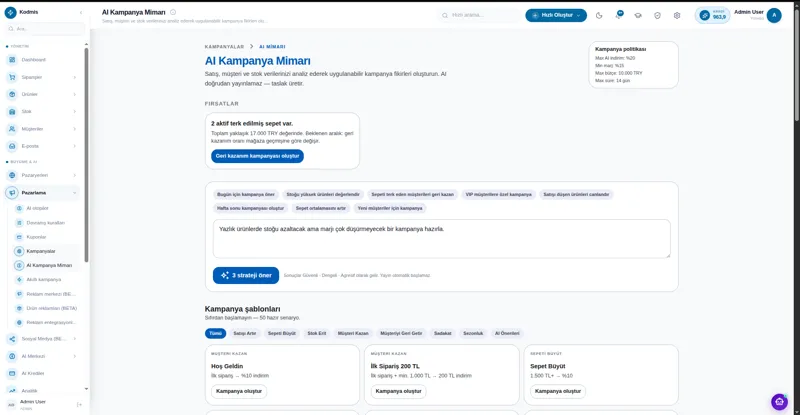Image resolution: width=800 pixels, height=415 pixels.
Task: Click Geri kazanım kampanyası oluştur button
Action: pos(258,156)
